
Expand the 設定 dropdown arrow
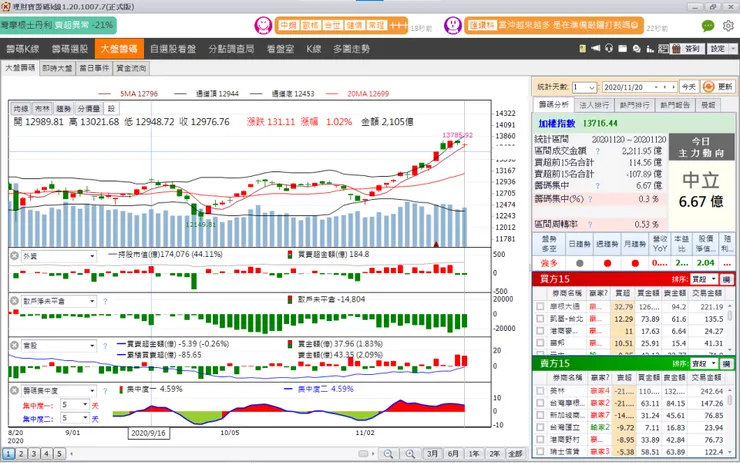pyautogui.click(x=733, y=49)
